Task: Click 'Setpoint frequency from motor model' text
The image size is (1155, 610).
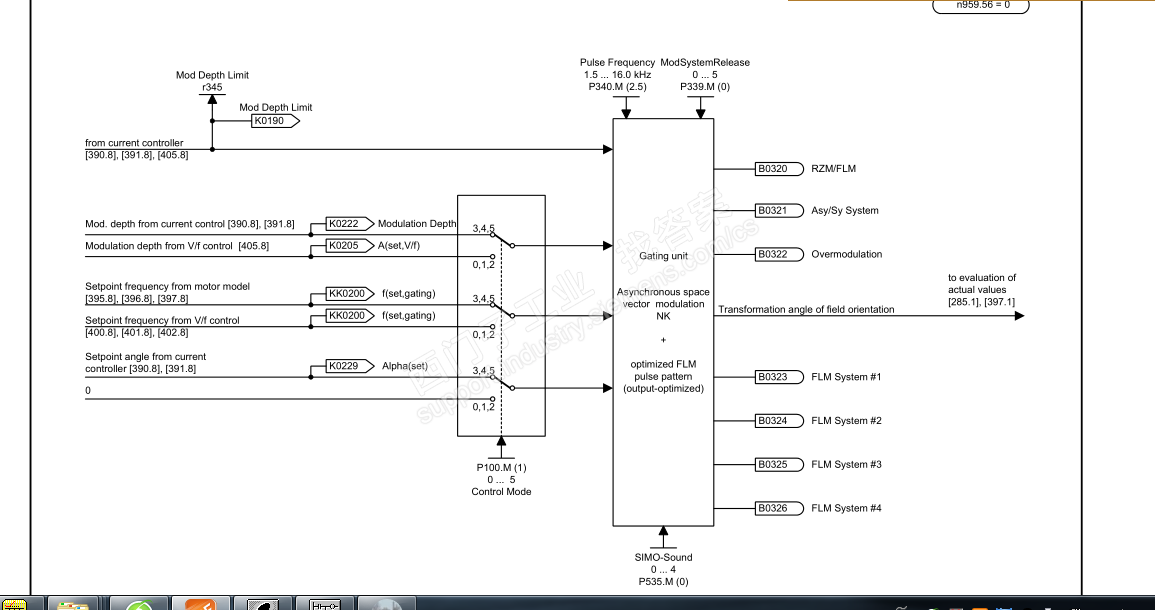Action: (168, 287)
